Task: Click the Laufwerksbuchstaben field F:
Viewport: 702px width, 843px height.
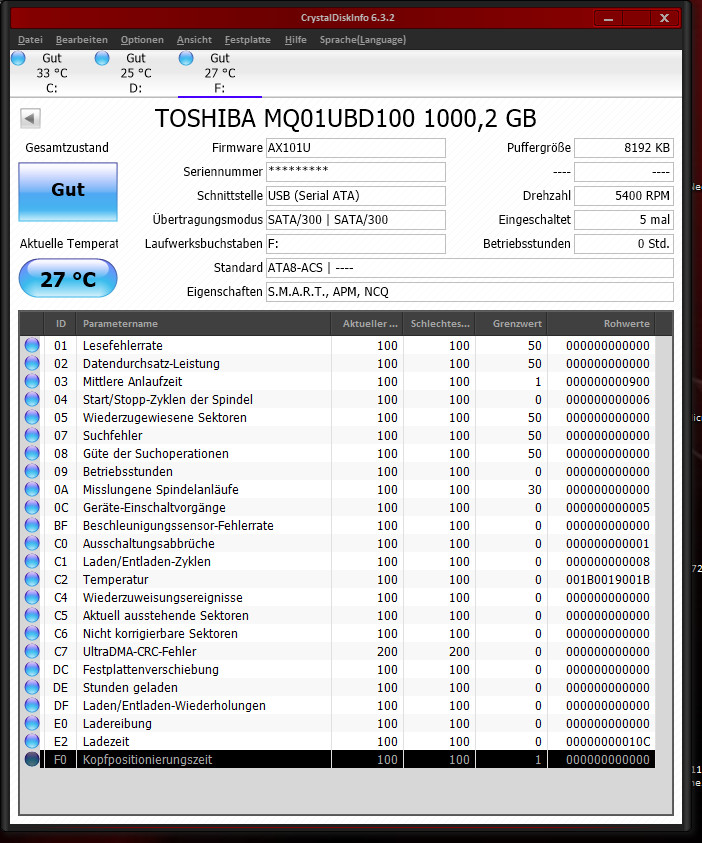Action: click(x=356, y=244)
